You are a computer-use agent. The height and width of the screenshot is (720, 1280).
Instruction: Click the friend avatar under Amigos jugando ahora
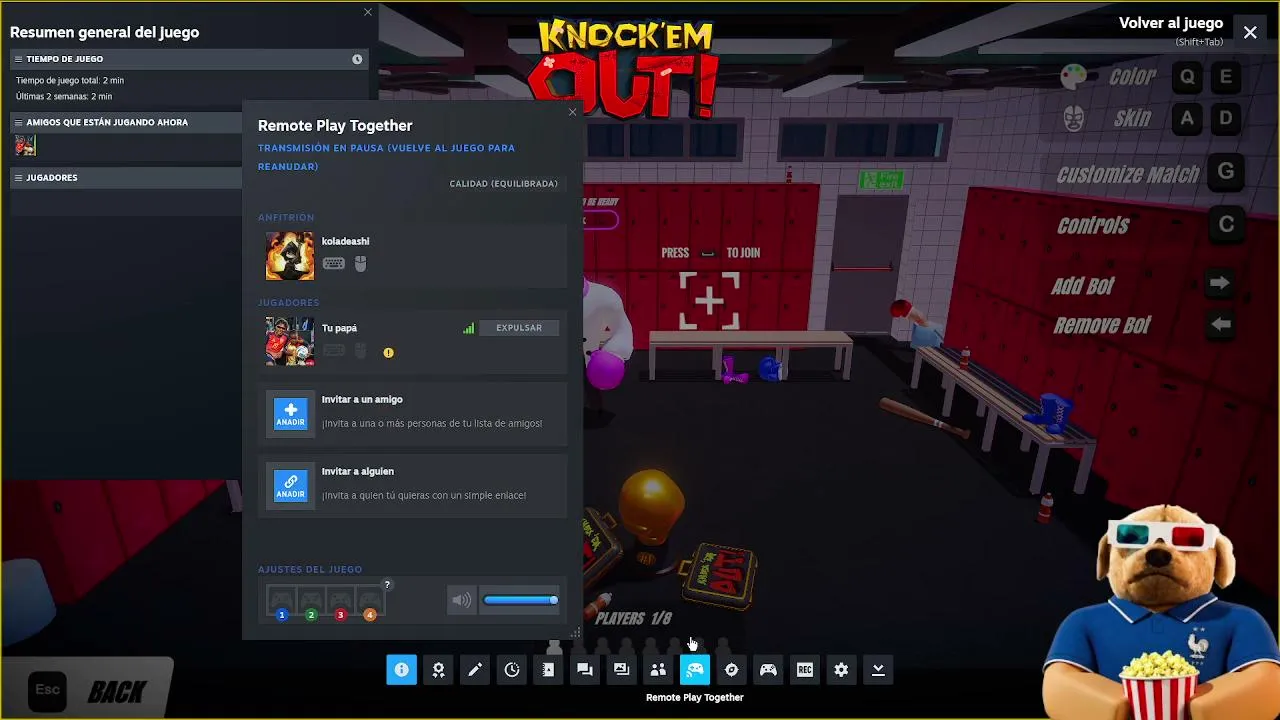(26, 146)
